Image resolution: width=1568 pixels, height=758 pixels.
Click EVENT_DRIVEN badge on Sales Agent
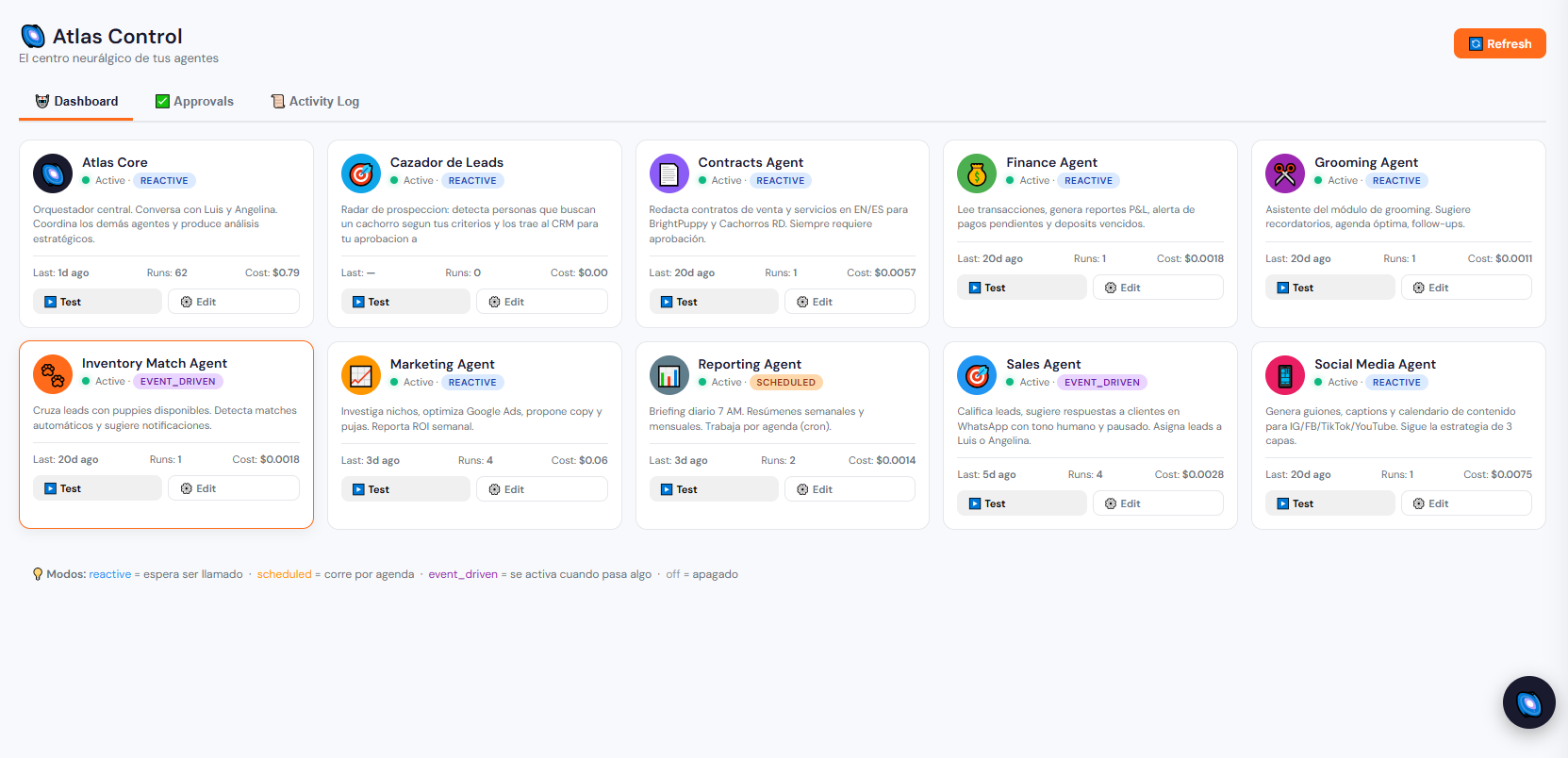tap(1102, 383)
